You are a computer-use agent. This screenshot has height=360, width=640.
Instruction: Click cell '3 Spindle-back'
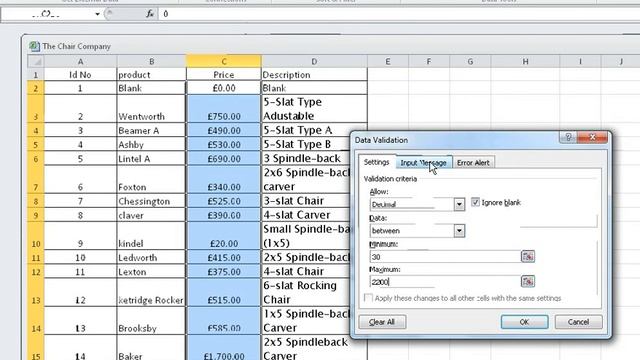coord(306,158)
